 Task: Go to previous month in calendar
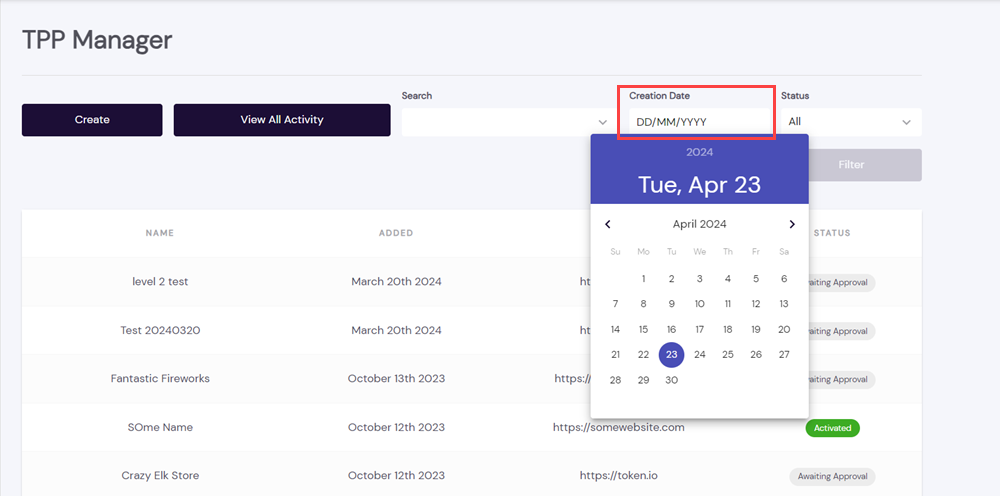608,225
